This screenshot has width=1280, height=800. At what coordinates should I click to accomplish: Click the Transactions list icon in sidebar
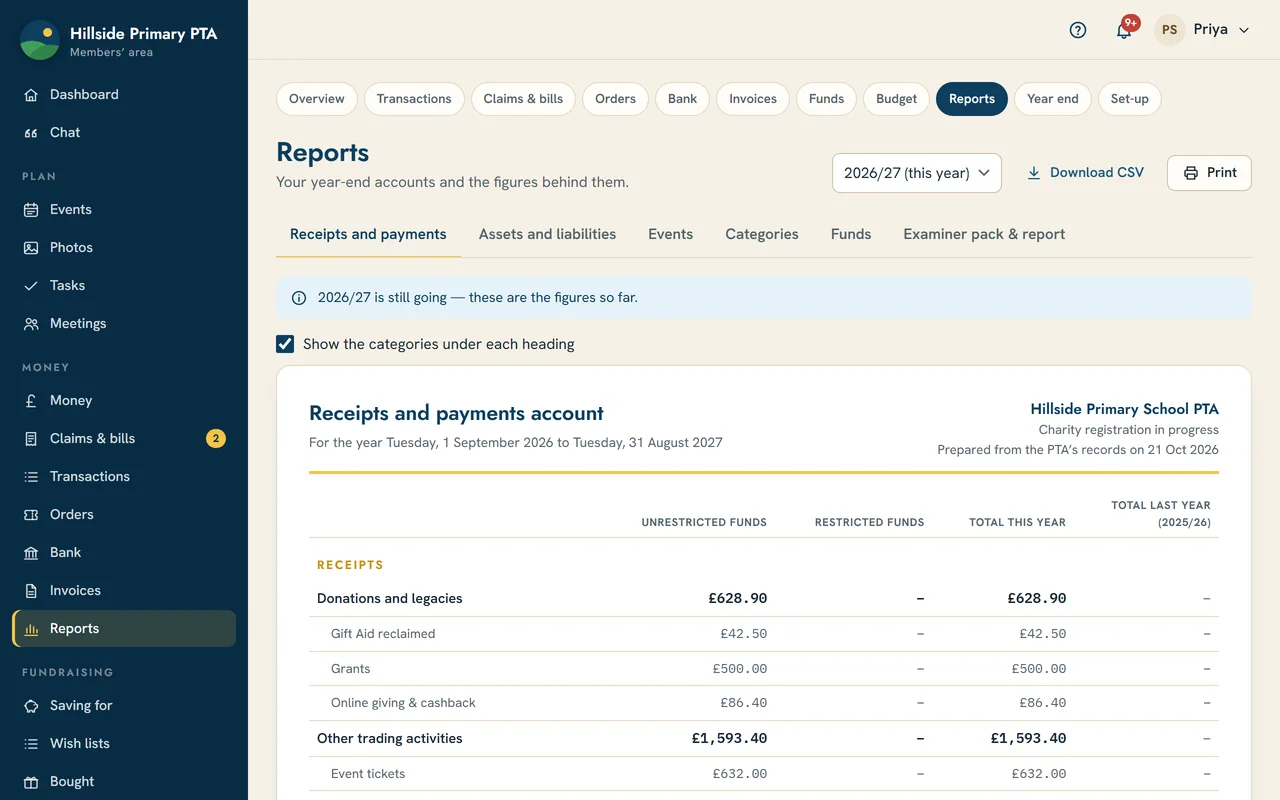pos(31,477)
